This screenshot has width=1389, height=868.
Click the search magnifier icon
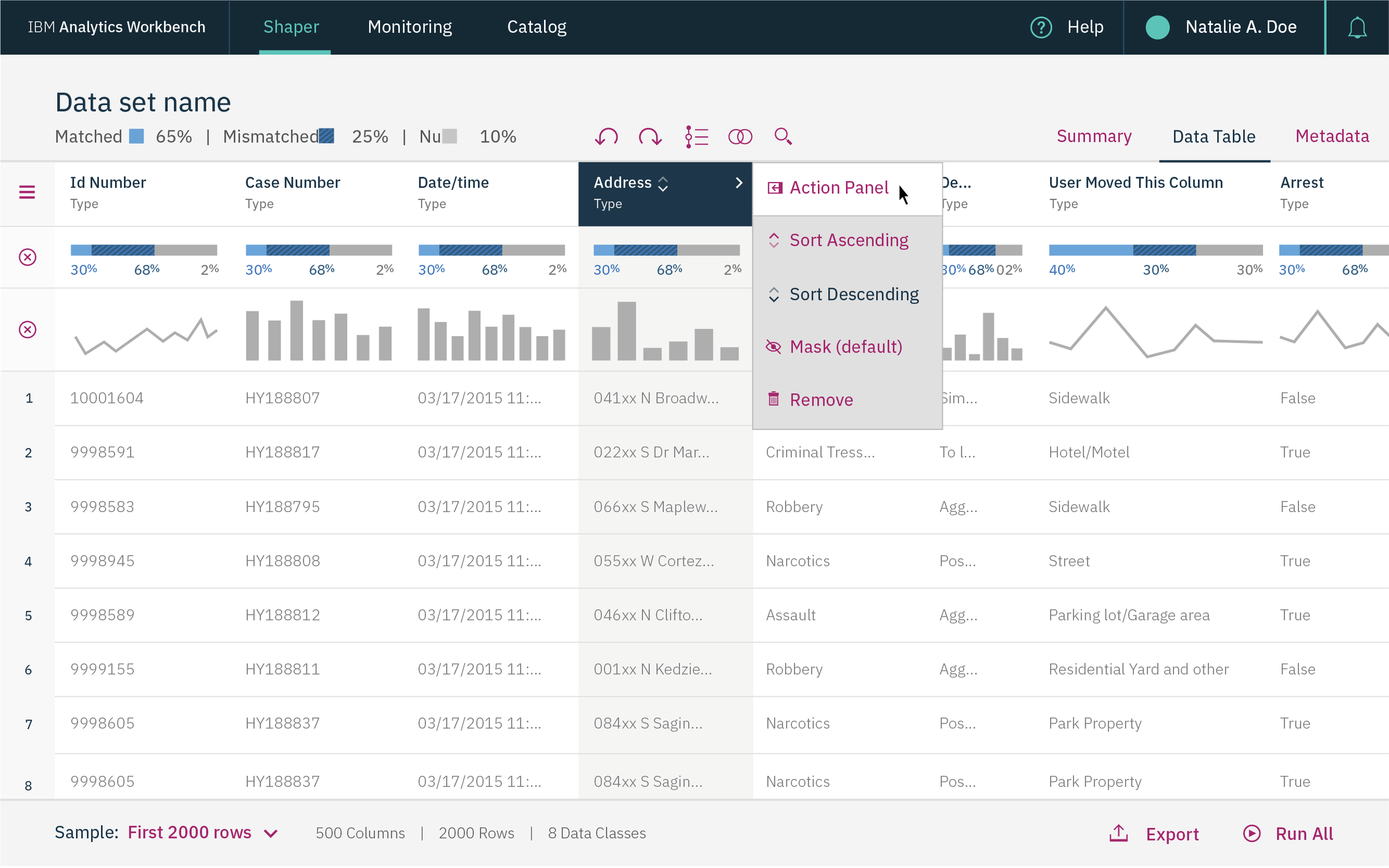[783, 137]
